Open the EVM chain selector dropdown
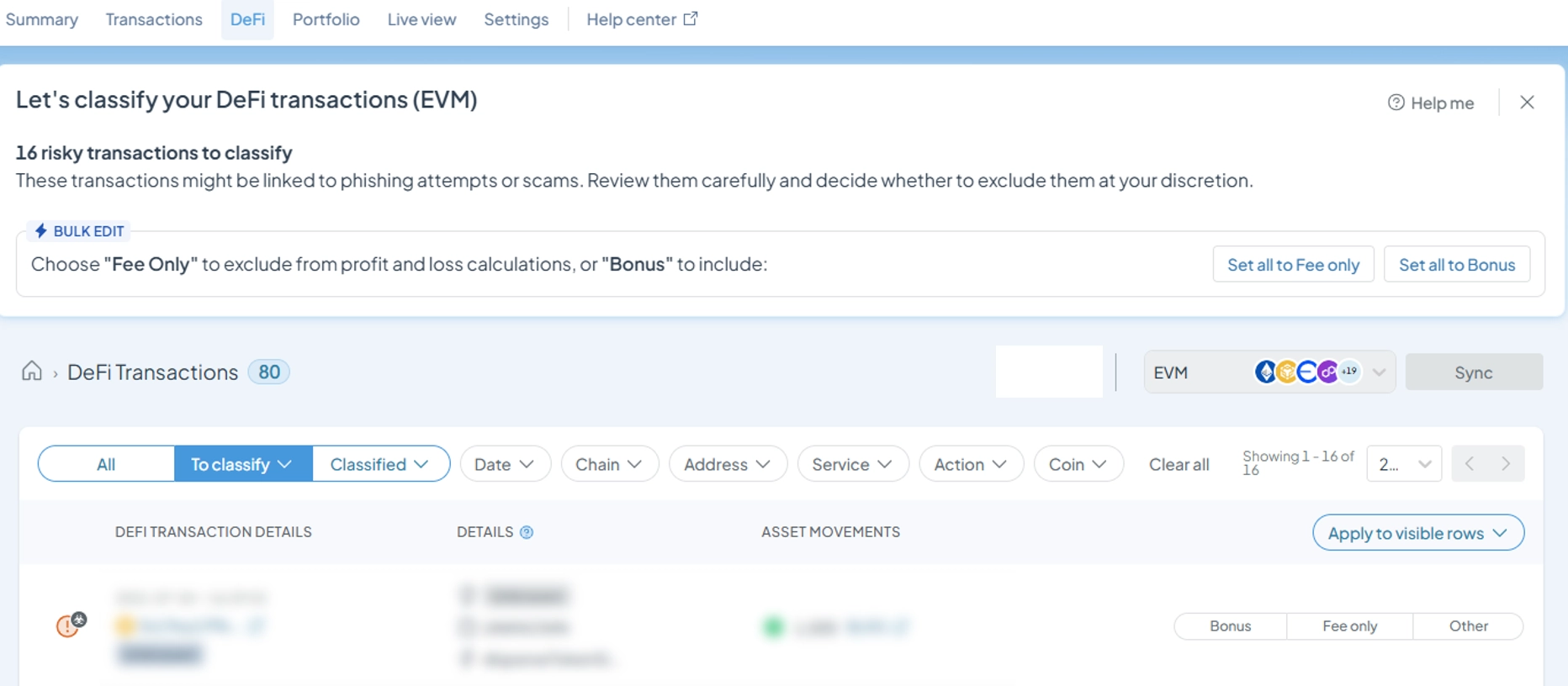Screen dimensions: 1568x686 click(x=1269, y=372)
